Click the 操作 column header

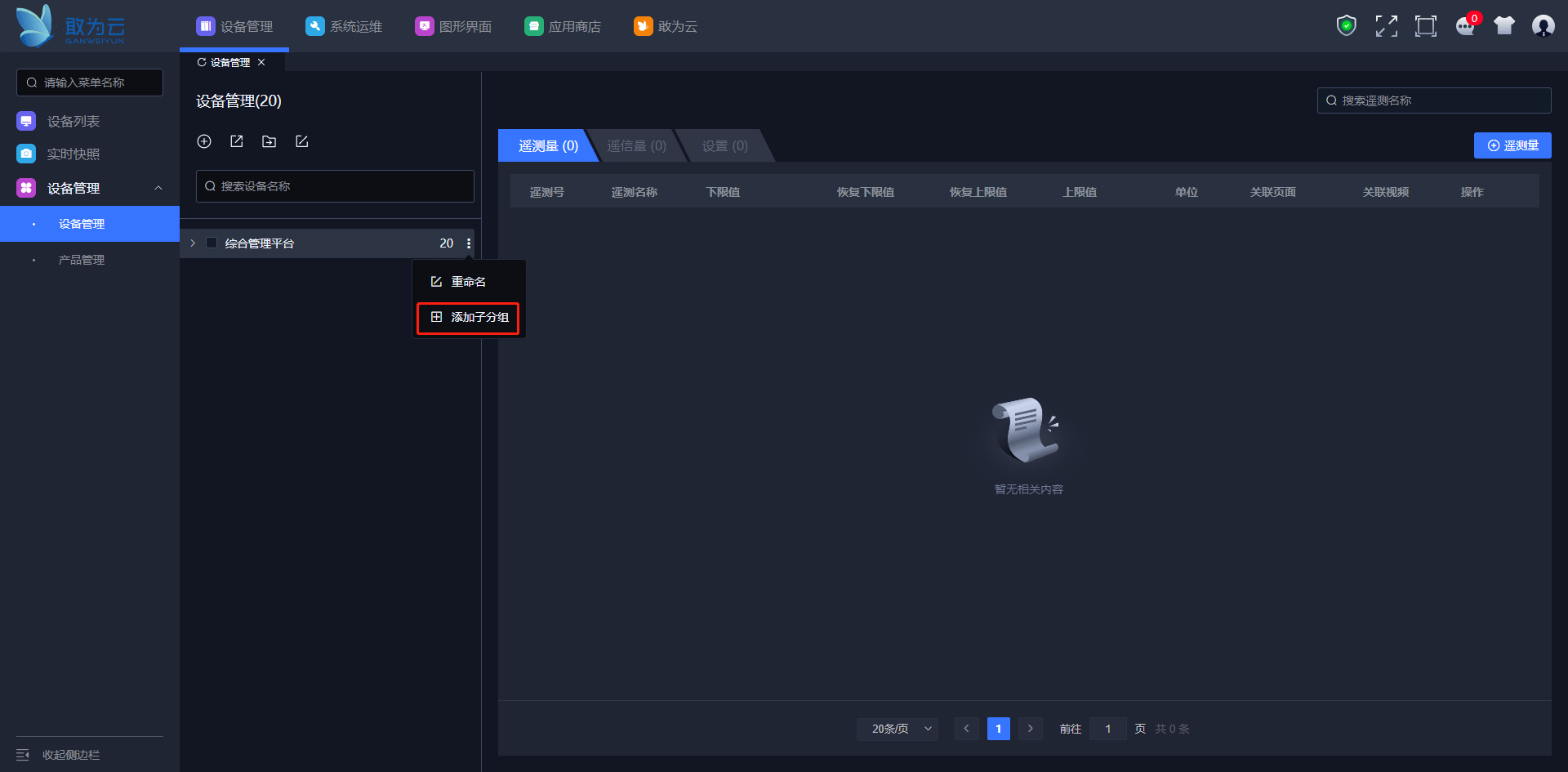click(1472, 192)
